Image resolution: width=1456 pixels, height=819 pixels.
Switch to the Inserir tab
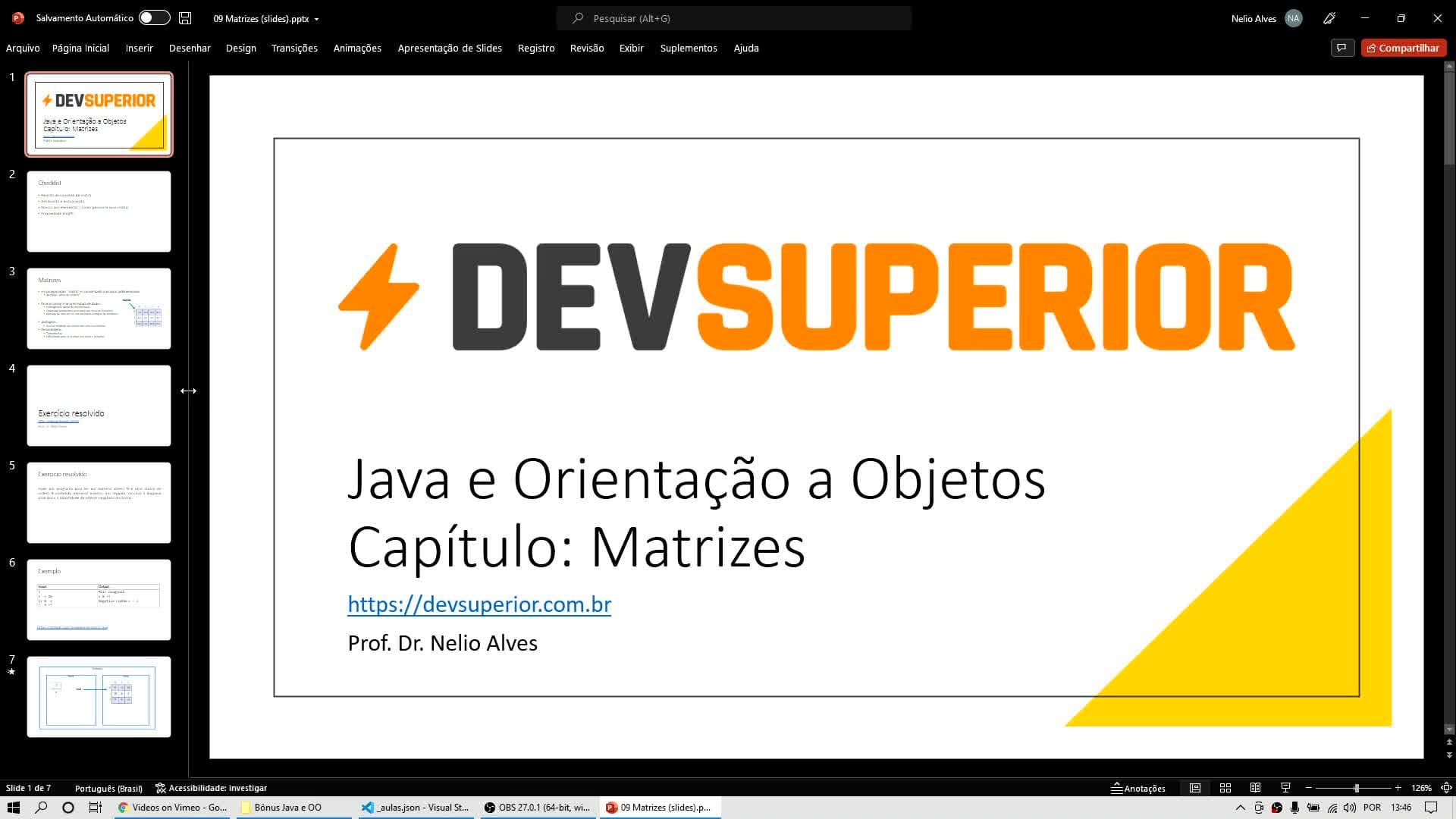coord(140,48)
